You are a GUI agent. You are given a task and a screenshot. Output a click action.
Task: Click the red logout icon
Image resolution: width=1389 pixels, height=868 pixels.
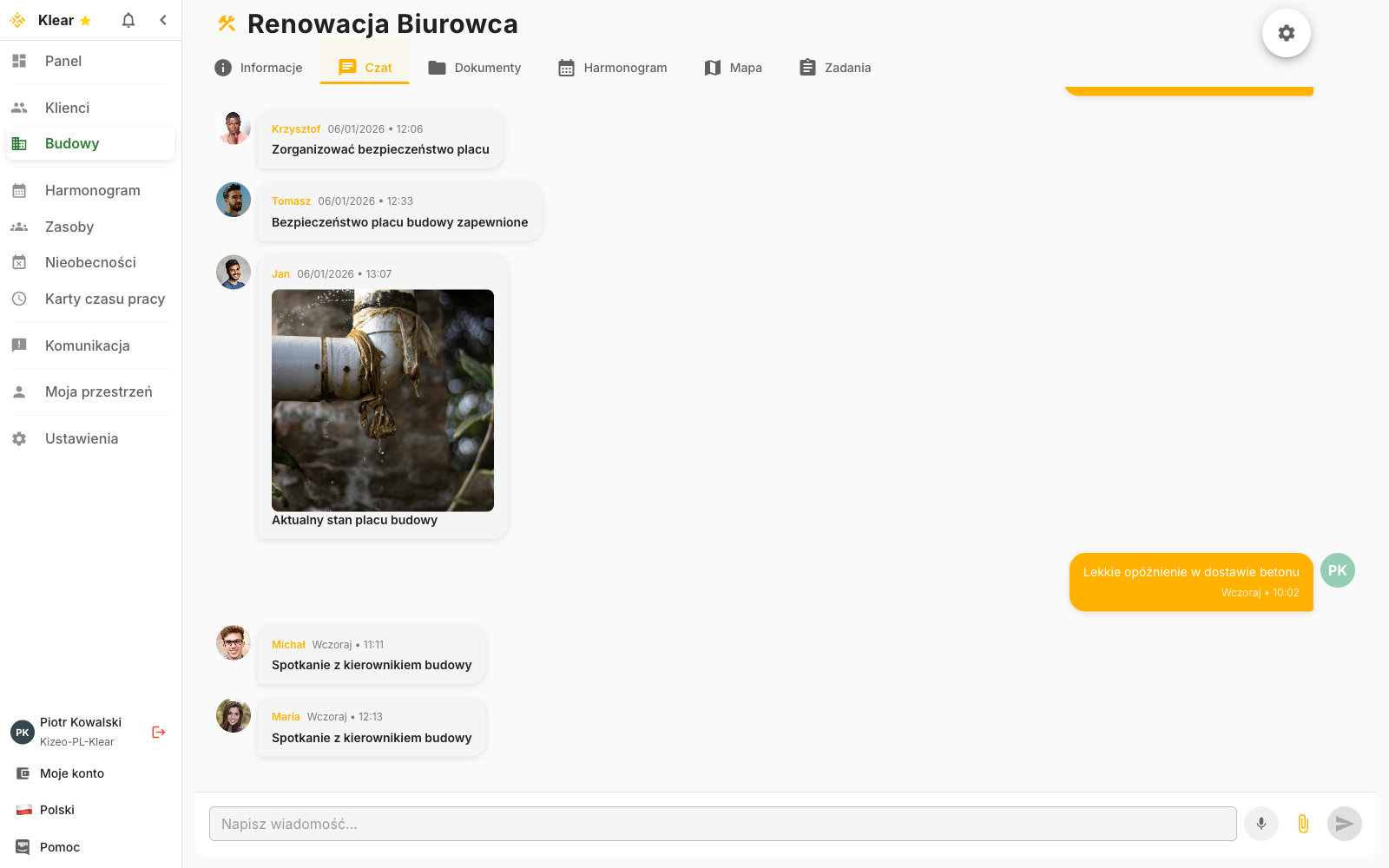158,732
